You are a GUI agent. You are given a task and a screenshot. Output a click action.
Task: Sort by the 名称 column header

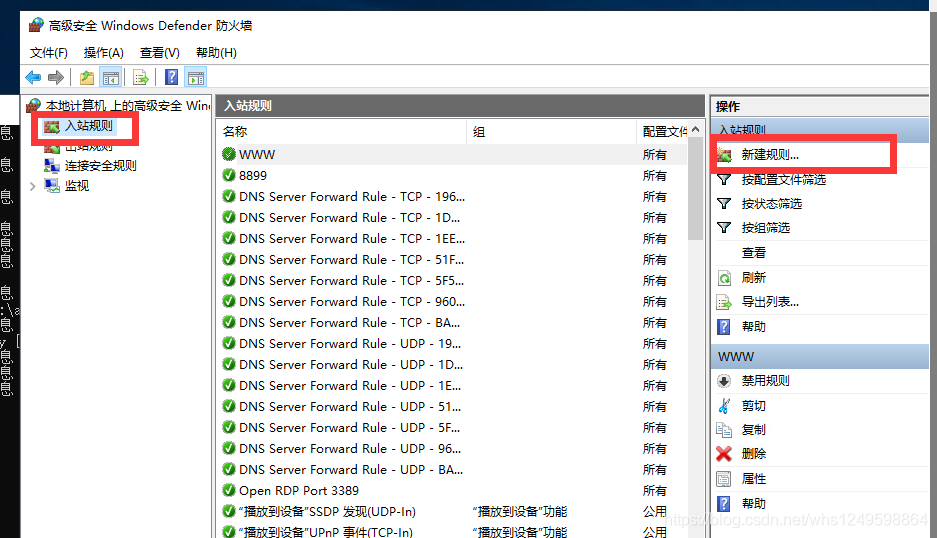[x=341, y=132]
